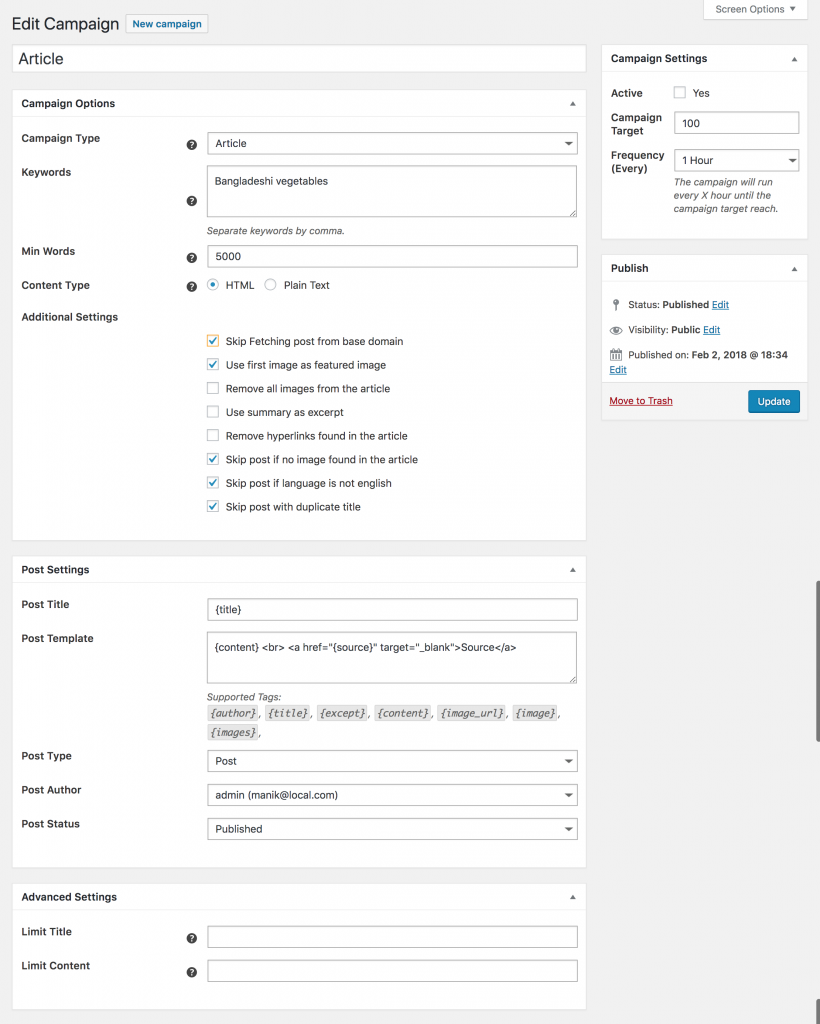This screenshot has width=820, height=1024.
Task: Uncheck Use first image as featured image
Action: point(213,364)
